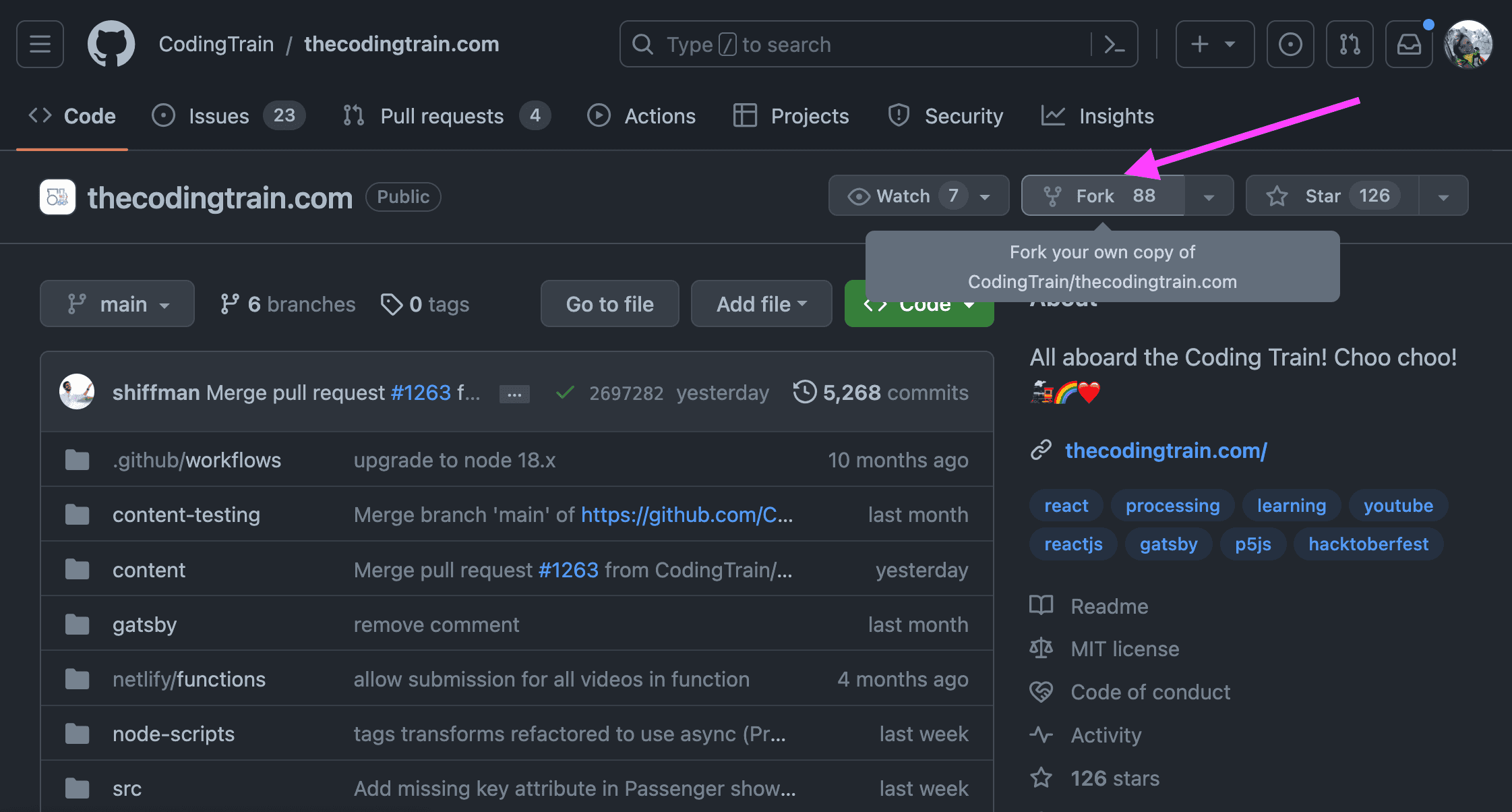Open the hamburger navigation menu
Image resolution: width=1512 pixels, height=812 pixels.
point(40,45)
